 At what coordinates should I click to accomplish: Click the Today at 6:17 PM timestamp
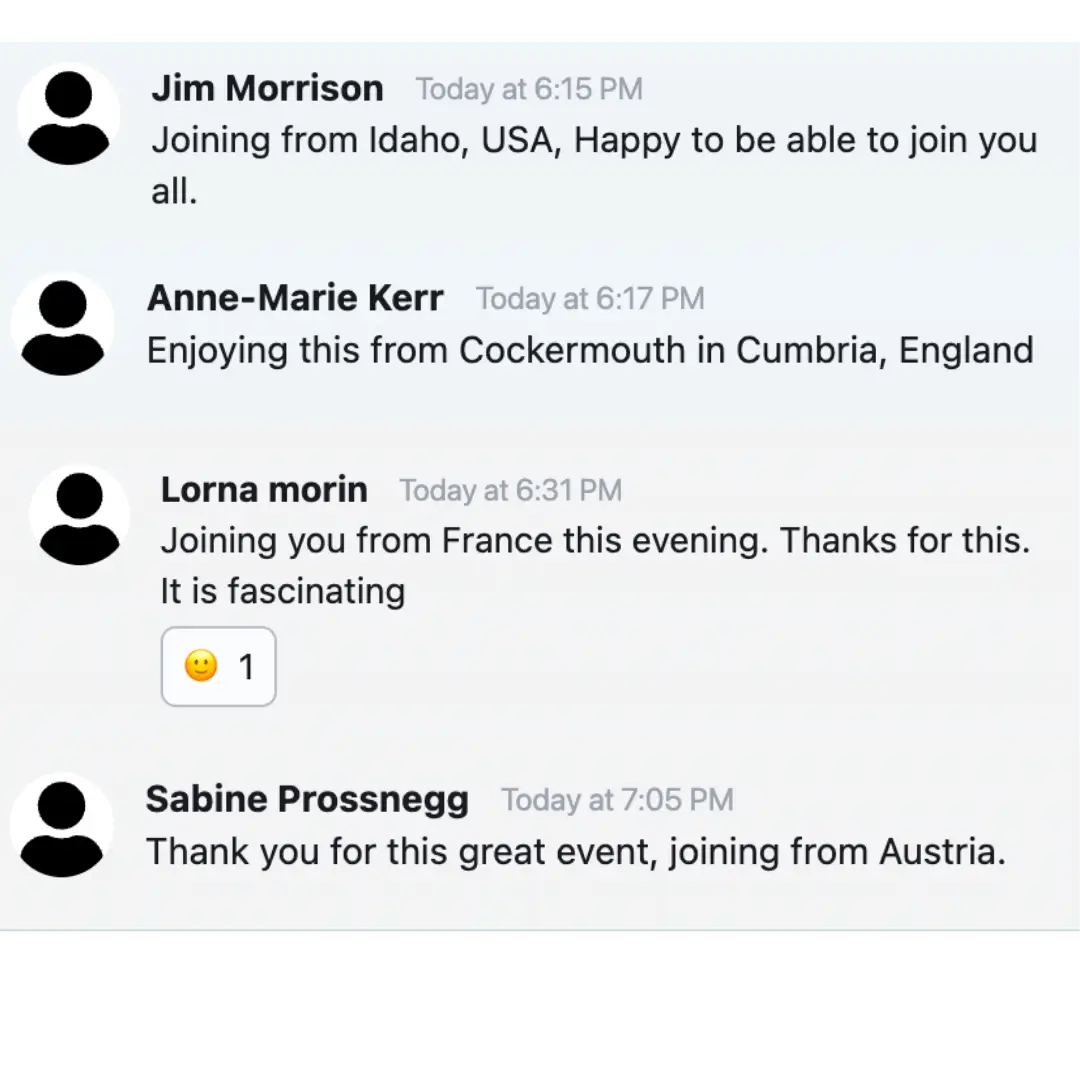click(590, 299)
